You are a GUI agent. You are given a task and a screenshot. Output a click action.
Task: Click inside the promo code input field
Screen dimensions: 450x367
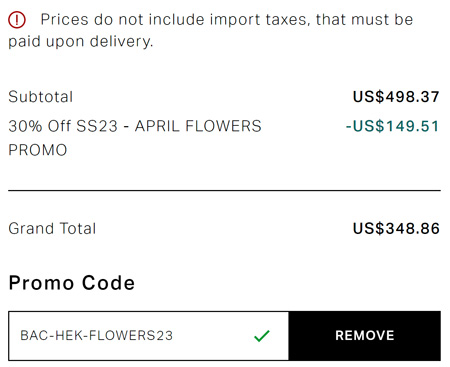coord(148,336)
